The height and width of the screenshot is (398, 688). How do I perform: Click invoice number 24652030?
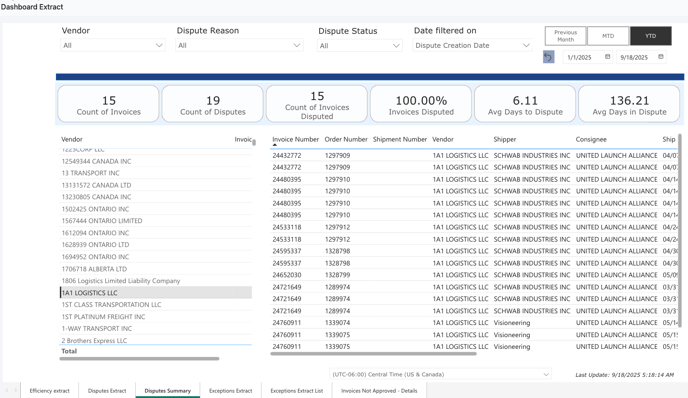click(x=287, y=275)
